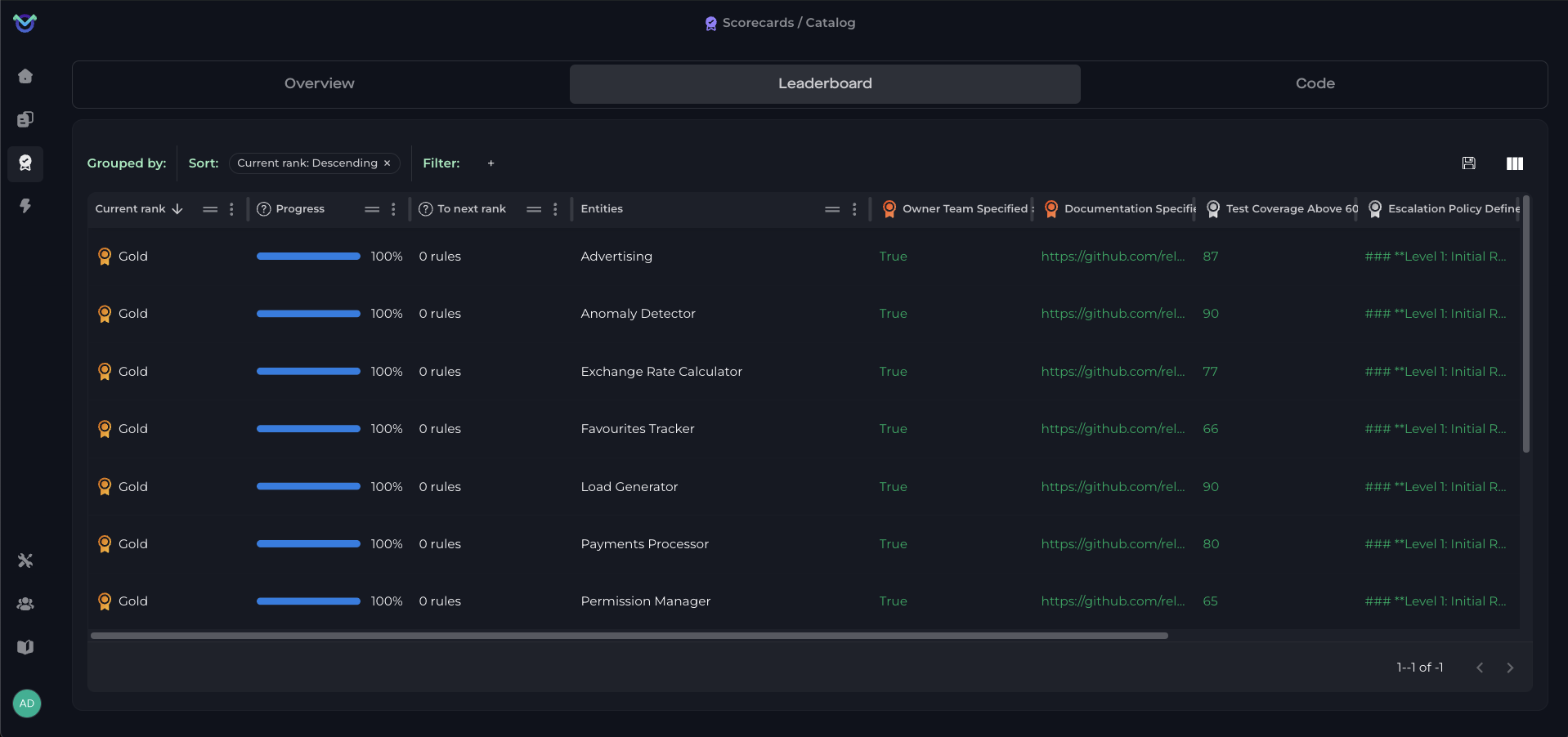Open Entities column options menu
This screenshot has width=1568, height=737.
point(854,209)
